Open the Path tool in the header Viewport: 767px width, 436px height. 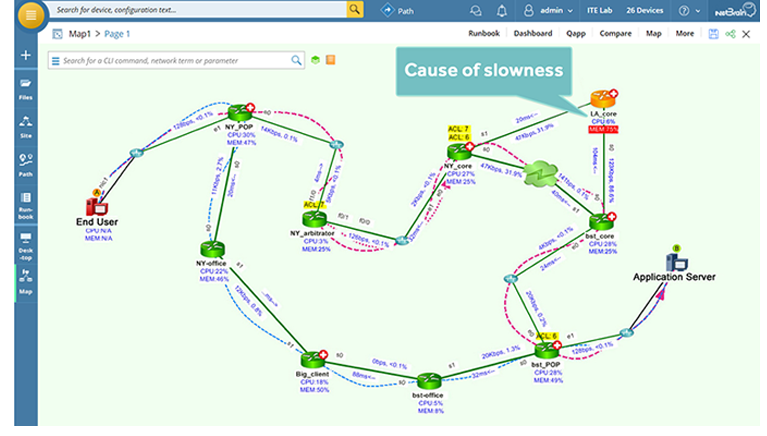pyautogui.click(x=397, y=10)
